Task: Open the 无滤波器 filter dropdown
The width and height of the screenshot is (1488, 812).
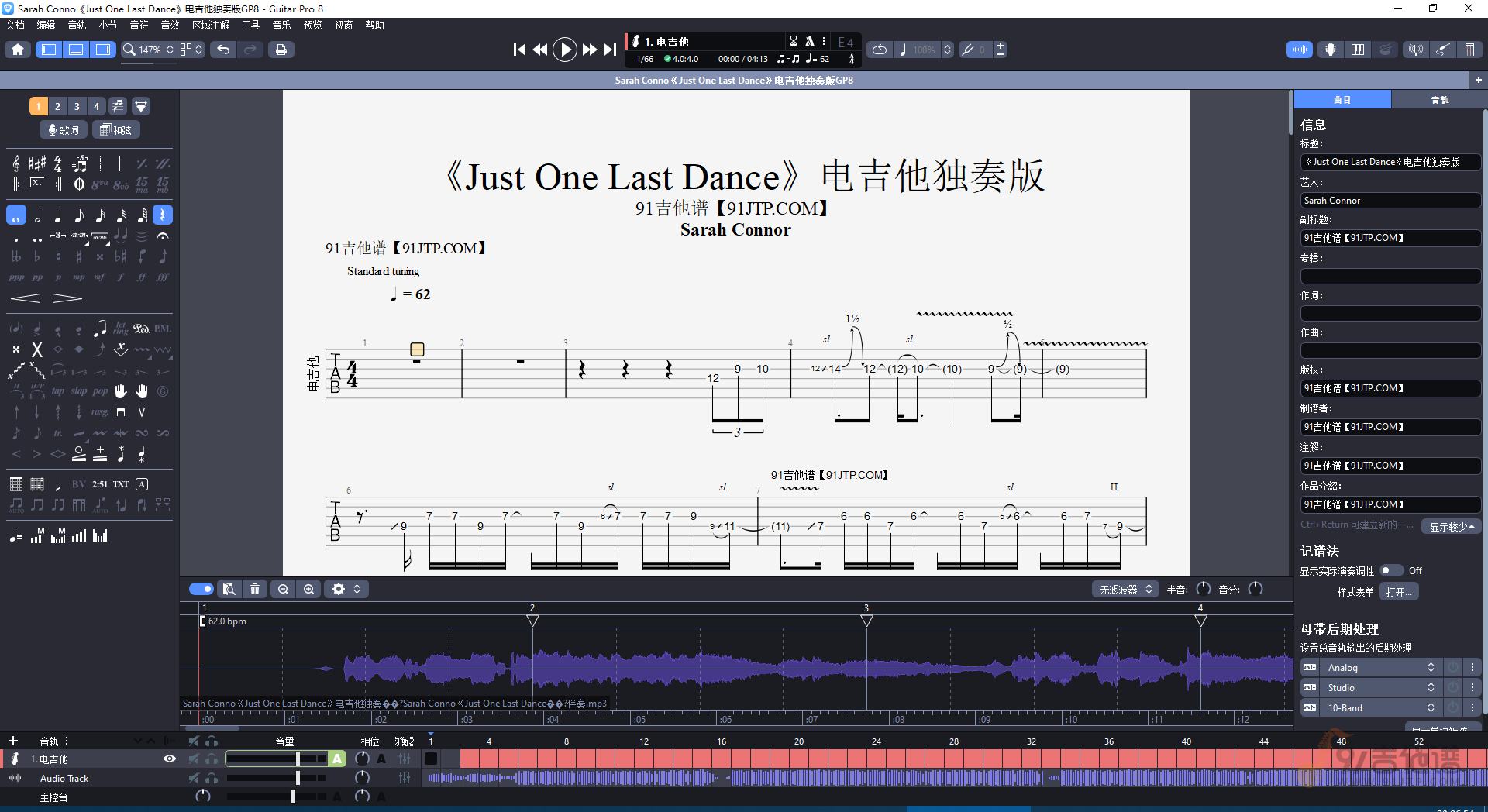Action: [x=1125, y=590]
